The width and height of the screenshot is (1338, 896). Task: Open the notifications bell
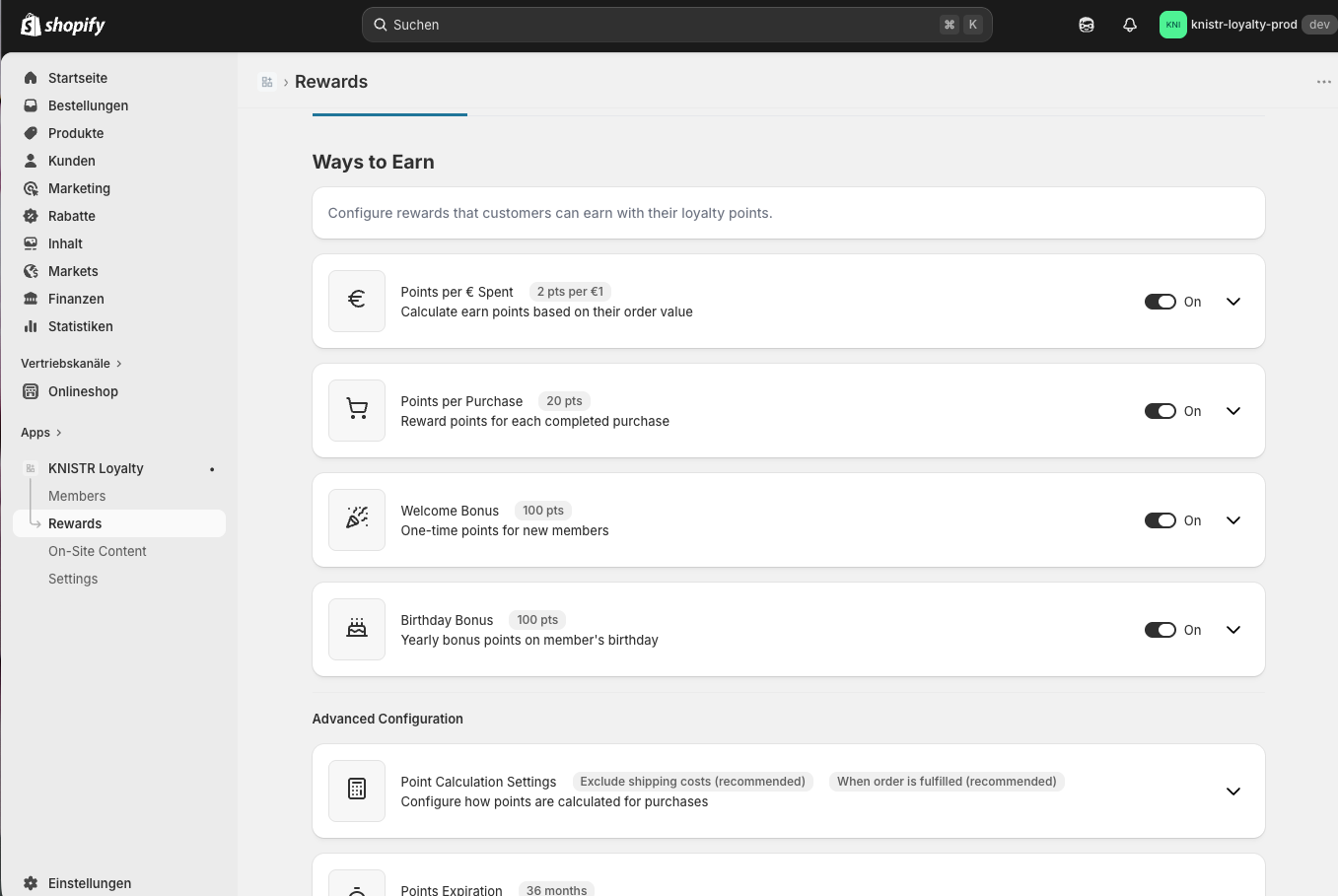[x=1130, y=25]
